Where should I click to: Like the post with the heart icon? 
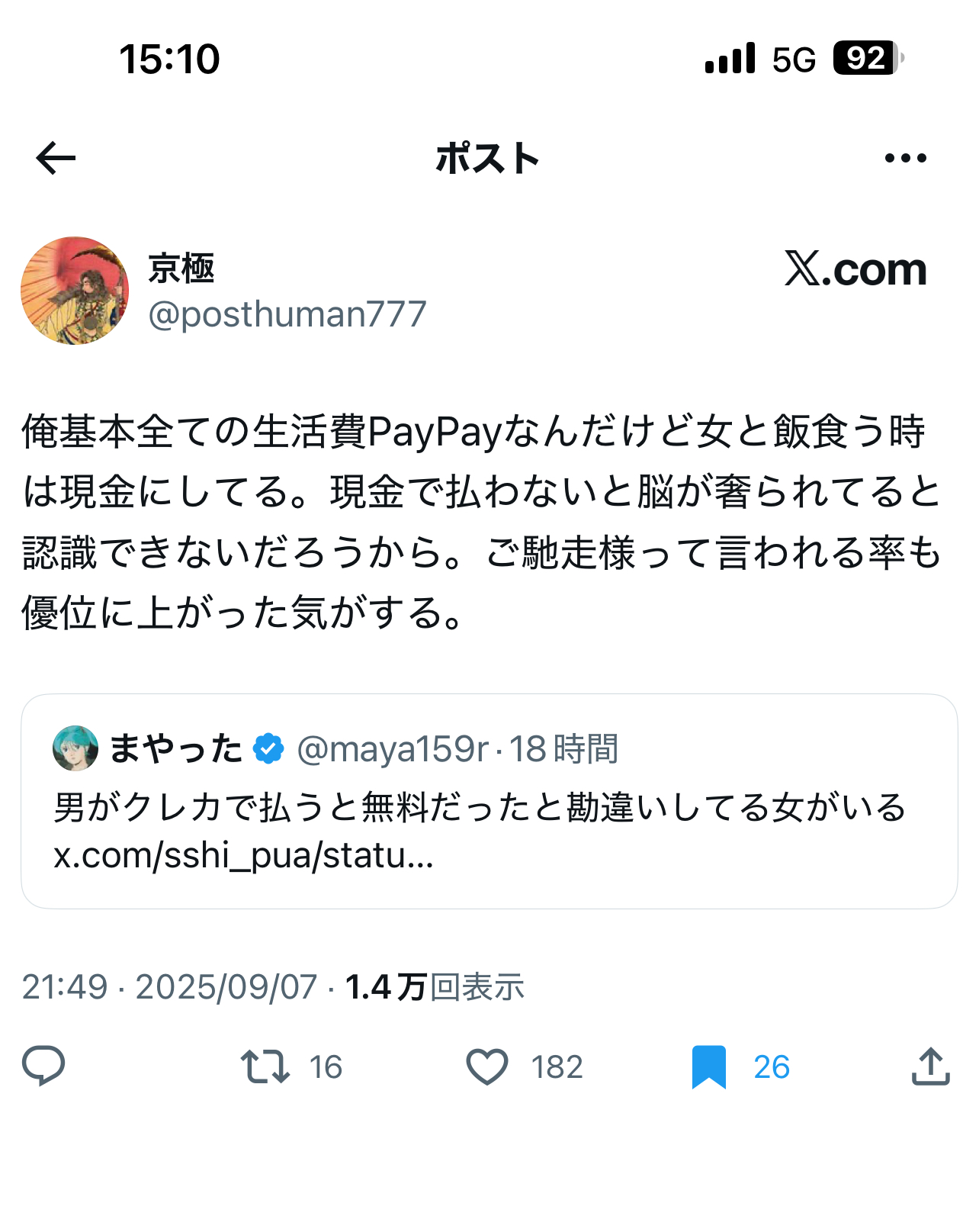[x=486, y=1066]
